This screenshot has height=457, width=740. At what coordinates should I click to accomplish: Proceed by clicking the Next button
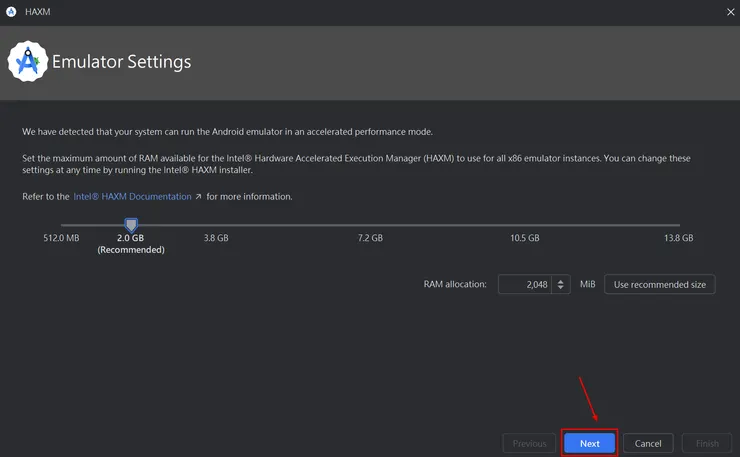[x=590, y=443]
